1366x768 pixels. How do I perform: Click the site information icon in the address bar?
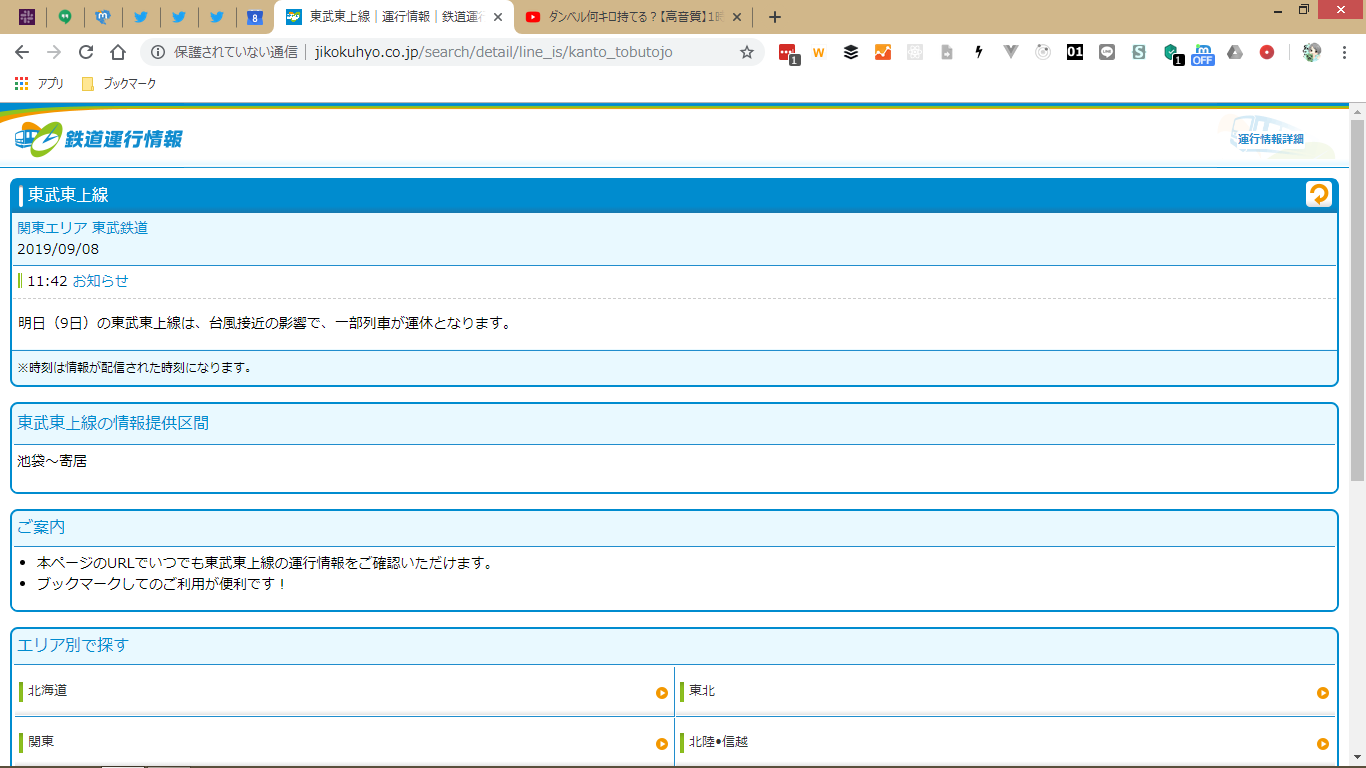coord(158,52)
